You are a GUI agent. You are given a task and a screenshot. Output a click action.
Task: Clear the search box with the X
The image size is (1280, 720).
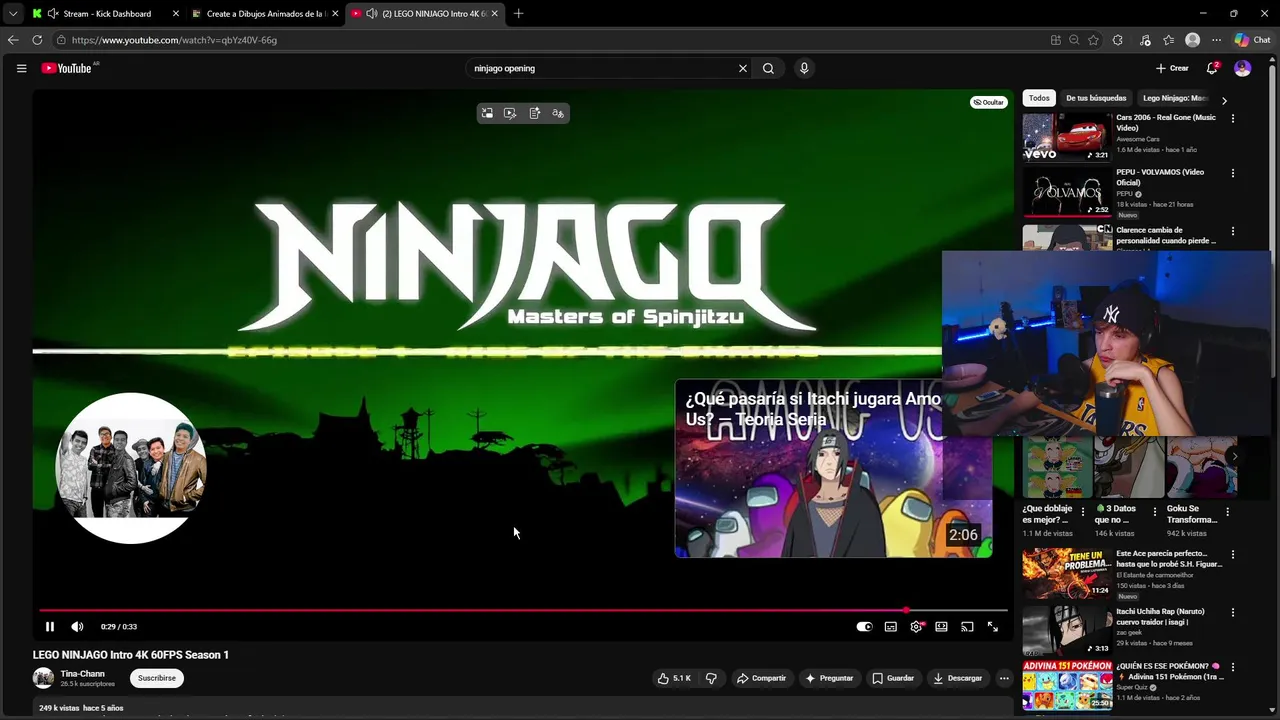(x=743, y=68)
